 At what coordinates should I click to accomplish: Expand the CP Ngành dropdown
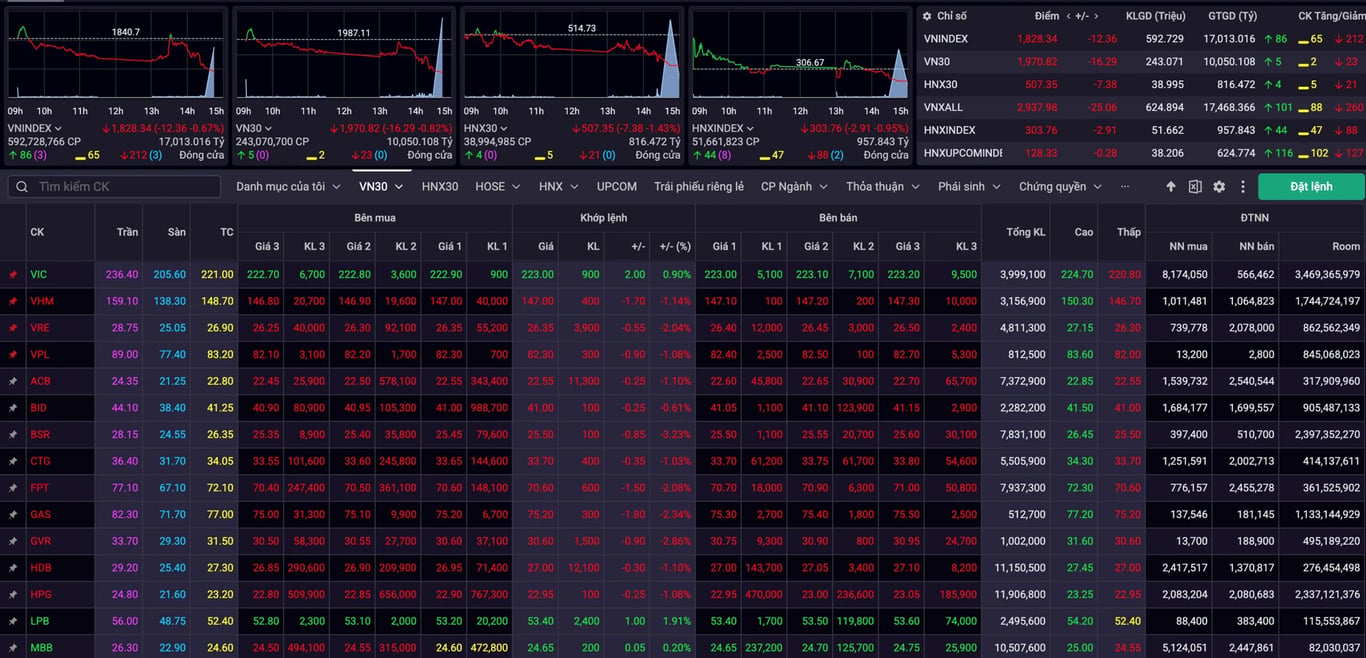point(794,187)
